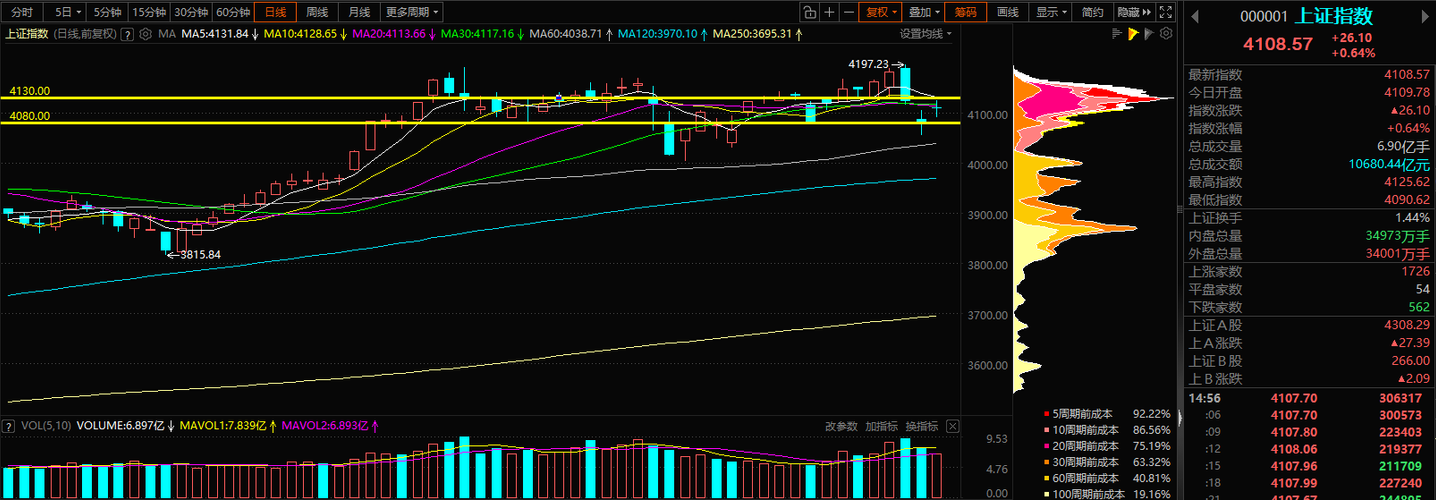Screen dimensions: 1436x500
Task: Select the horizontal bars chip view icon
Action: pyautogui.click(x=1118, y=34)
